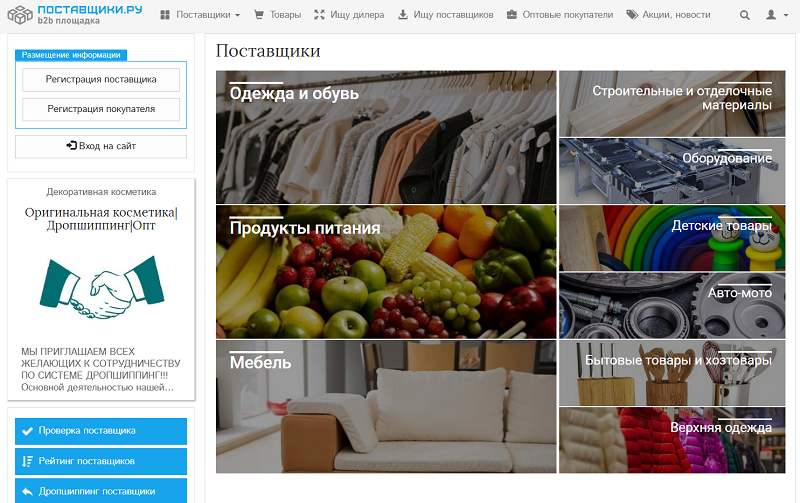Click the Поставщики.ру cube logo
The height and width of the screenshot is (503, 800).
pos(20,15)
